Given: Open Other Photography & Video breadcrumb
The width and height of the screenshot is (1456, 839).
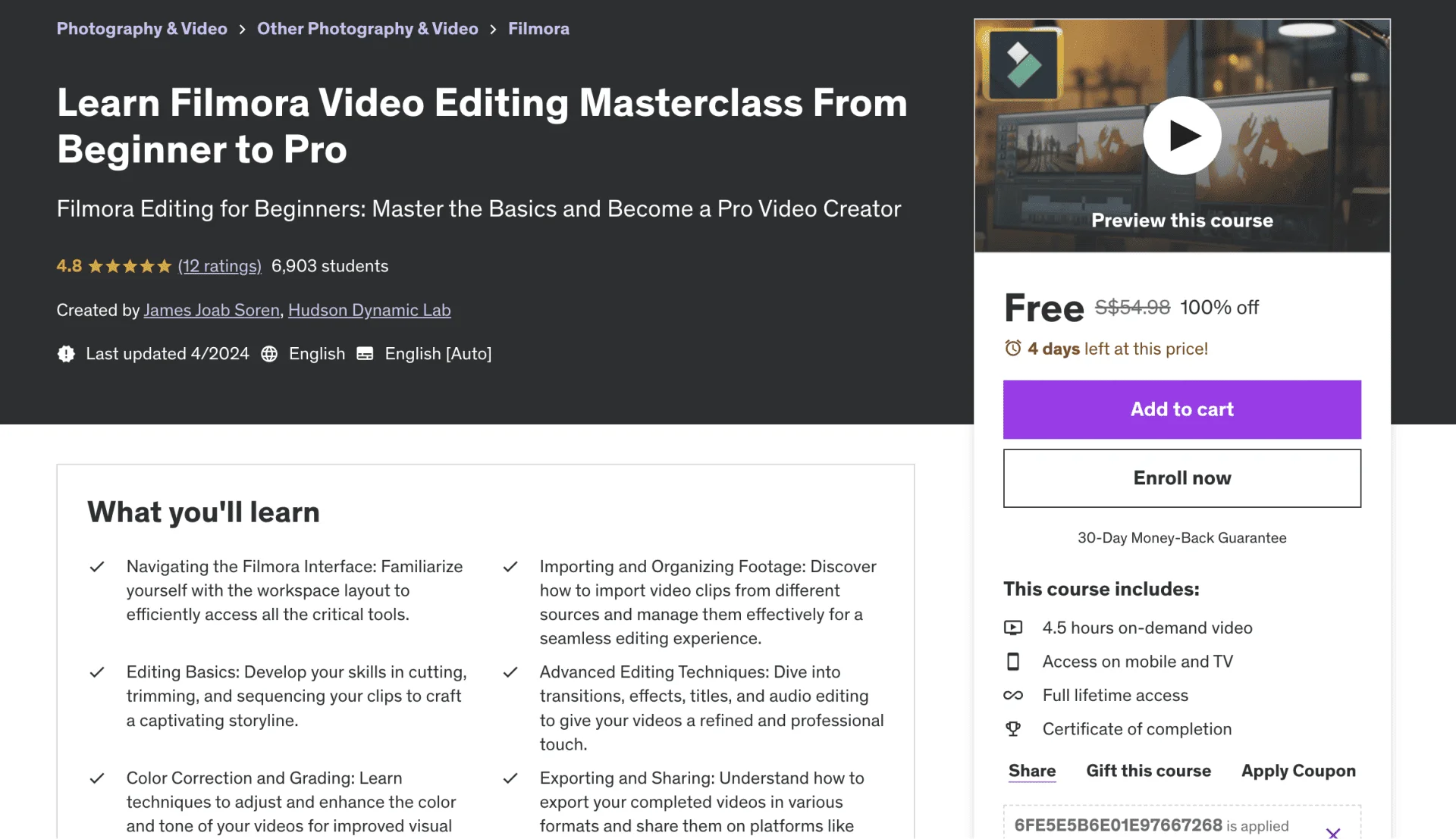Looking at the screenshot, I should click(368, 29).
